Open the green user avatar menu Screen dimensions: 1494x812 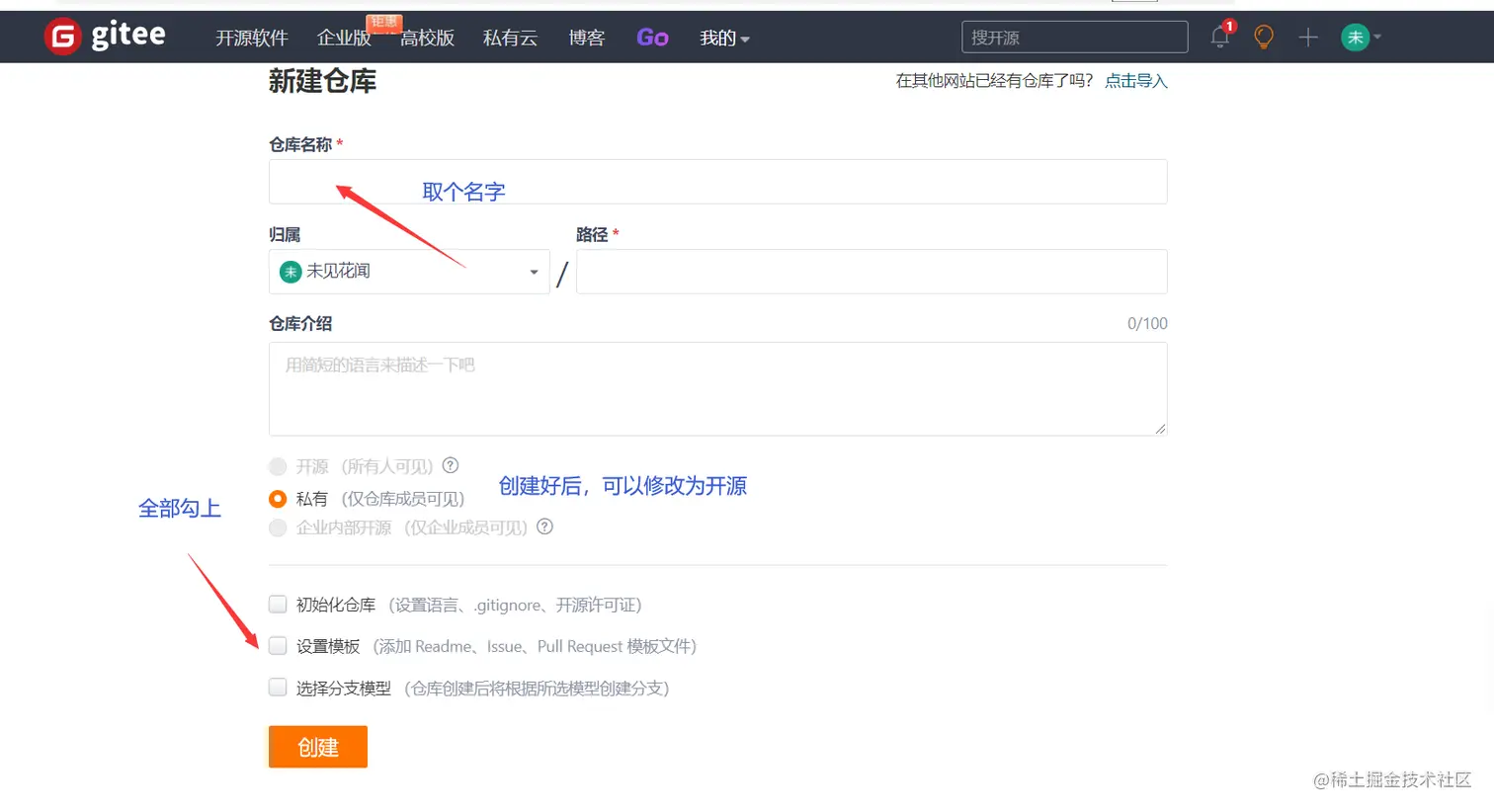coord(1355,38)
